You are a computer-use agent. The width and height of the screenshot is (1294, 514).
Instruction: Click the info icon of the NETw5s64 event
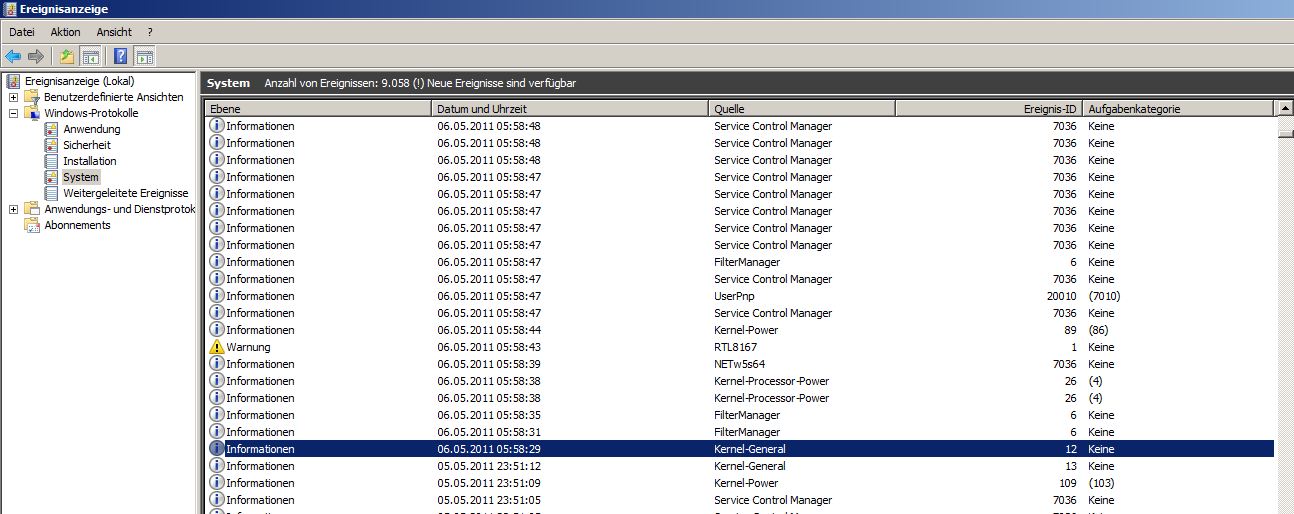(217, 364)
